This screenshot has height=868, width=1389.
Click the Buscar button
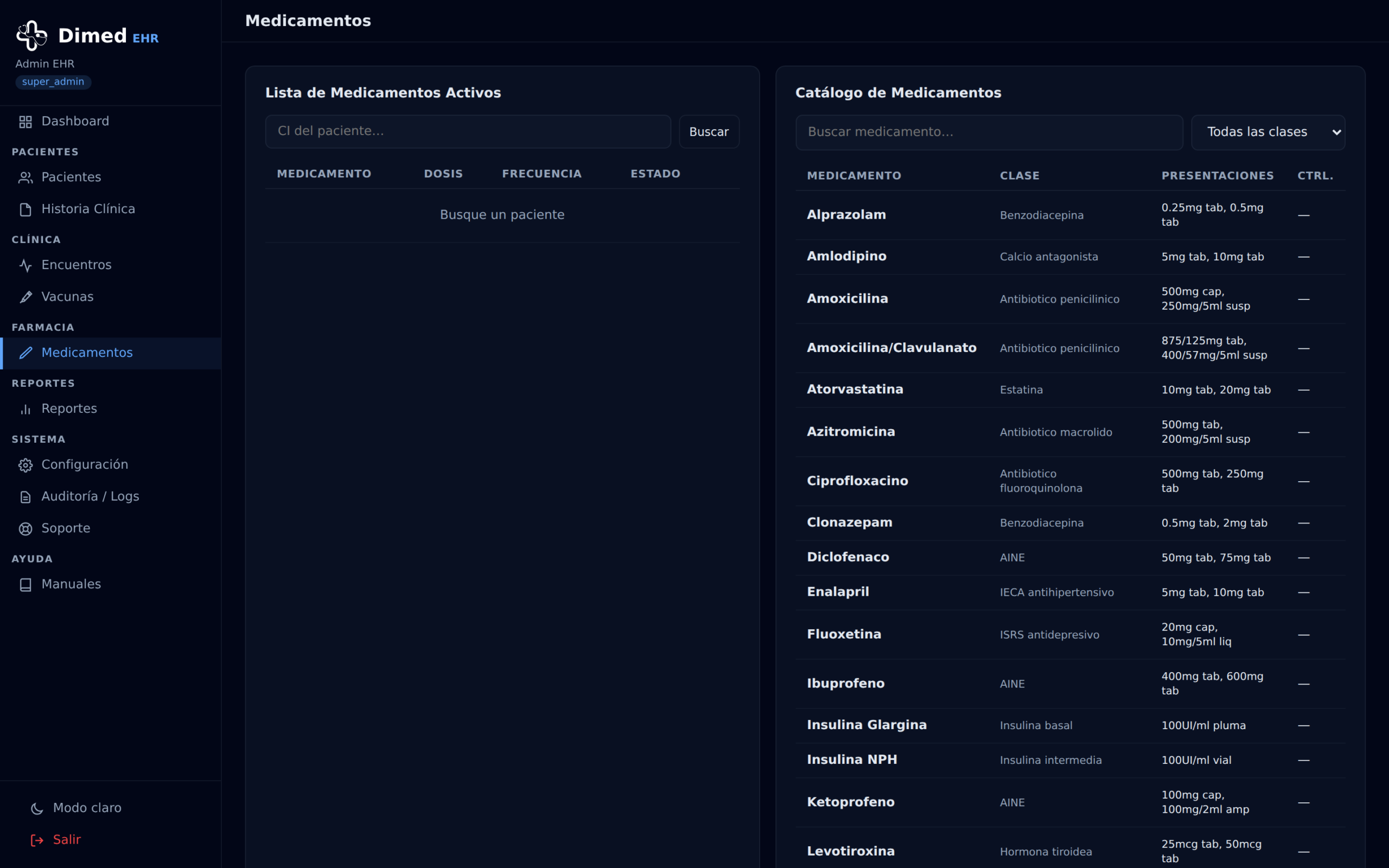coord(709,131)
